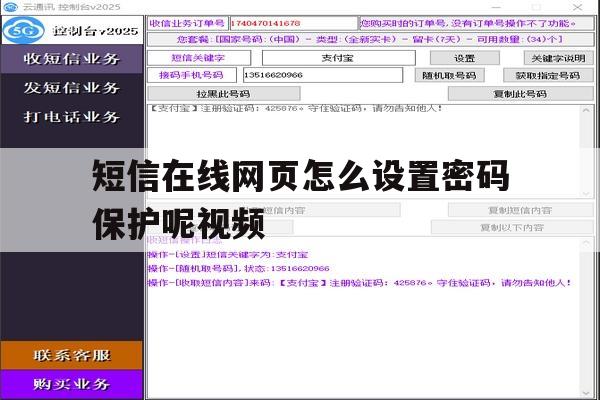Click the 短信关键字 label
The width and height of the screenshot is (600, 400).
pos(199,58)
